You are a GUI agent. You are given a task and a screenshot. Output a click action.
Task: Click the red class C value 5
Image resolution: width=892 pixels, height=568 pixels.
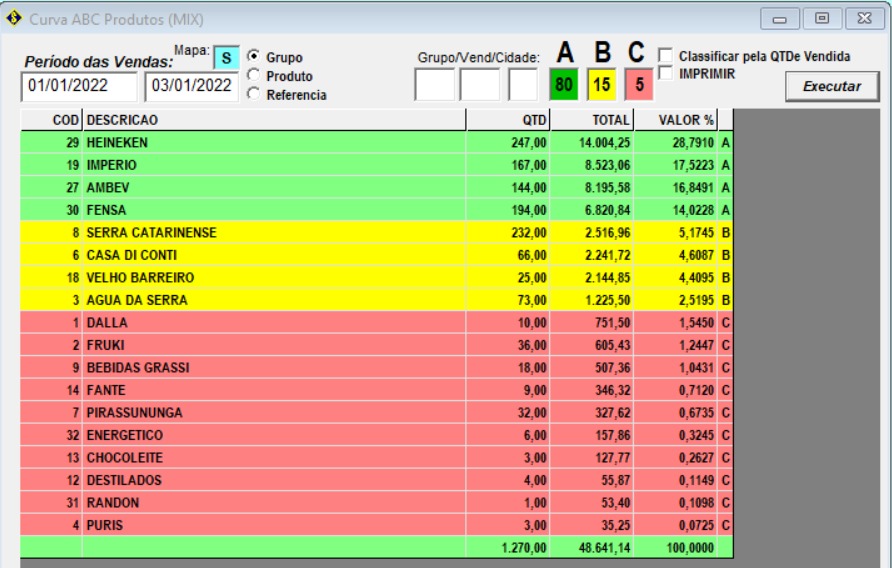click(638, 86)
